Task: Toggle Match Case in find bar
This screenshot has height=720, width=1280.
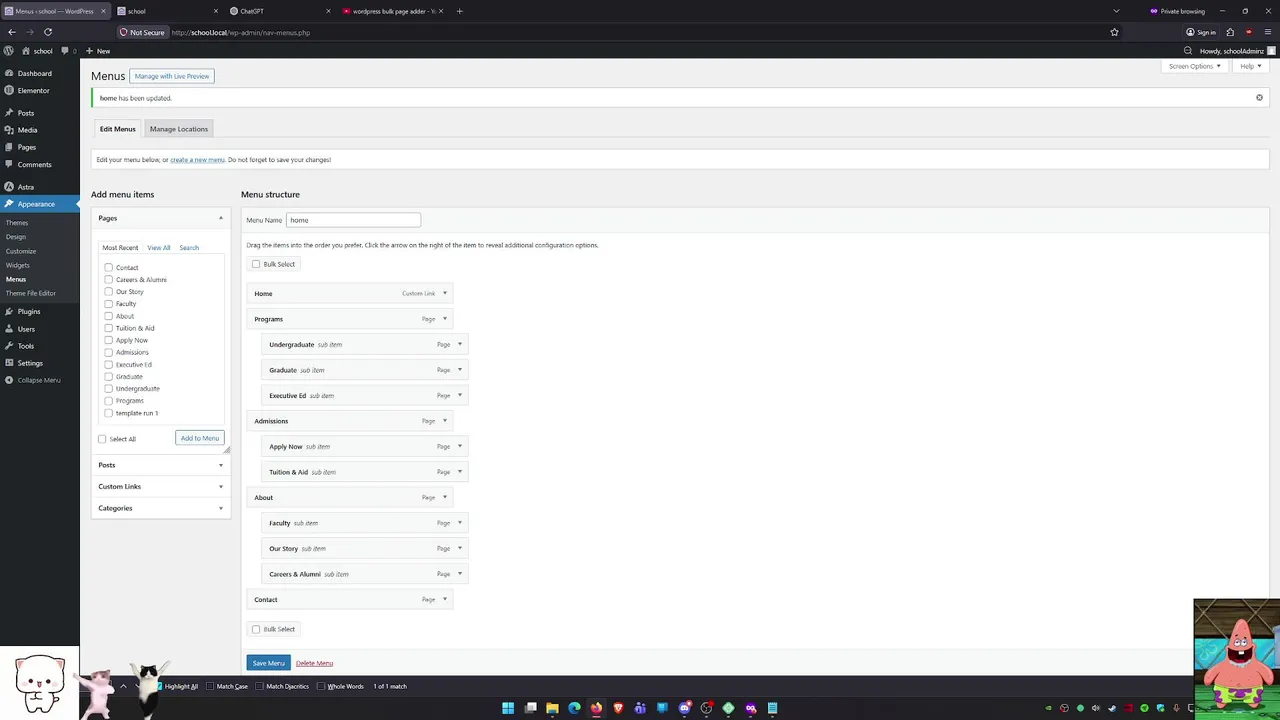Action: coord(210,686)
